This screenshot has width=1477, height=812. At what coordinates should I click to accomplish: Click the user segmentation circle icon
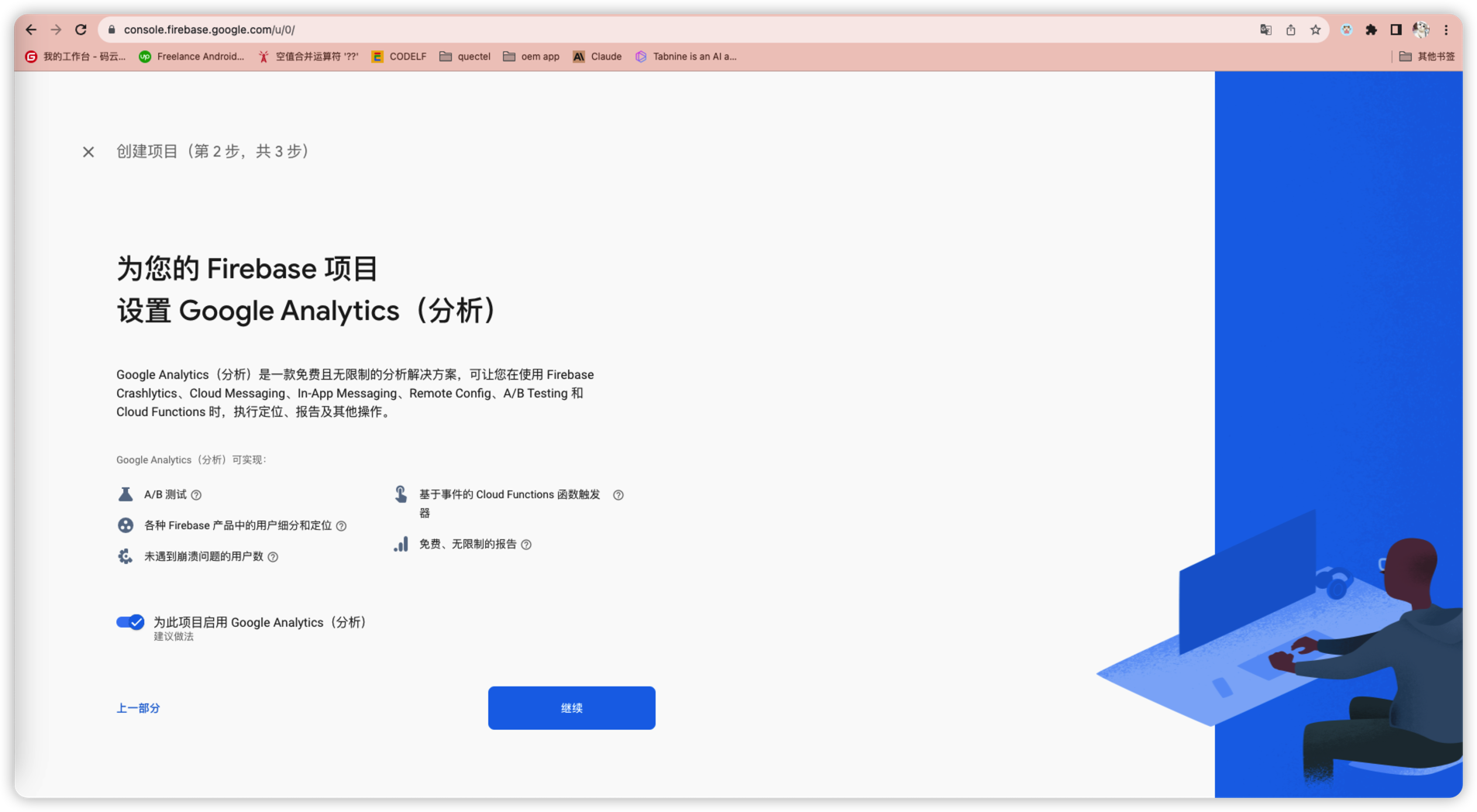126,525
